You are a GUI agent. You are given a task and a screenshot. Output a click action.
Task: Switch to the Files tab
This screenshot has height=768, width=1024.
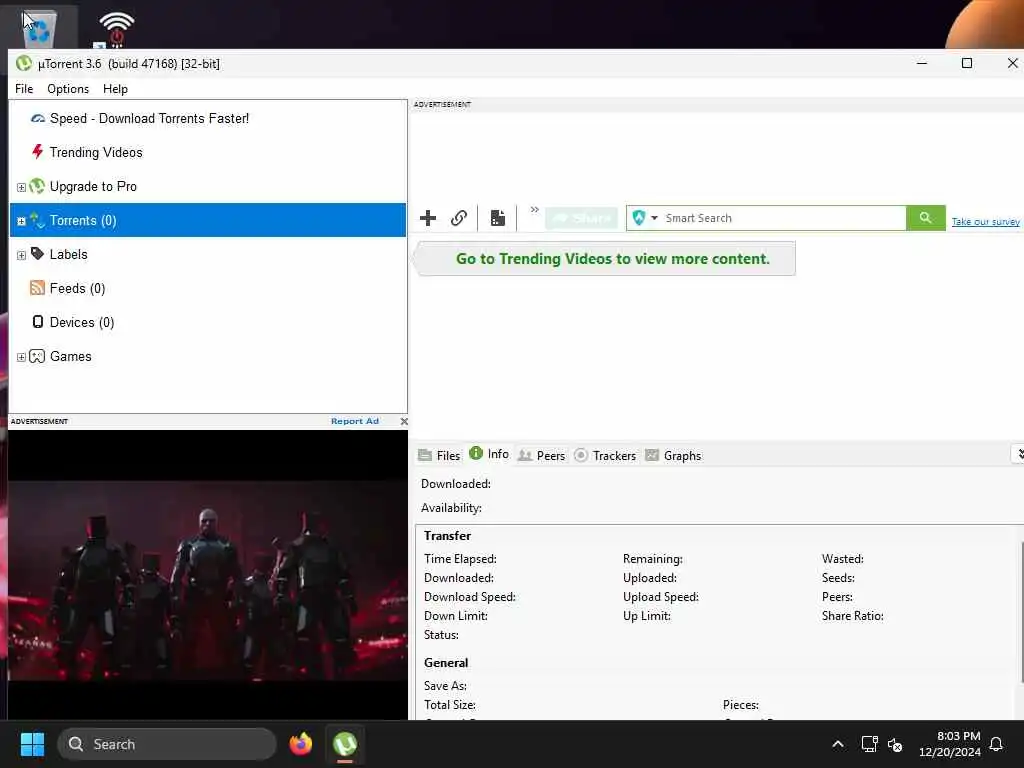439,455
